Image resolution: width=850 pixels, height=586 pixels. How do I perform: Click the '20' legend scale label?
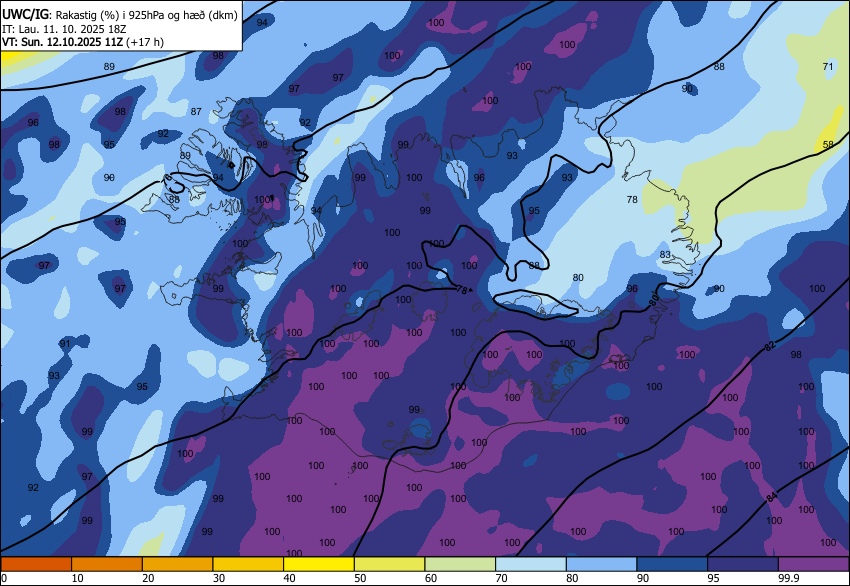[148, 578]
